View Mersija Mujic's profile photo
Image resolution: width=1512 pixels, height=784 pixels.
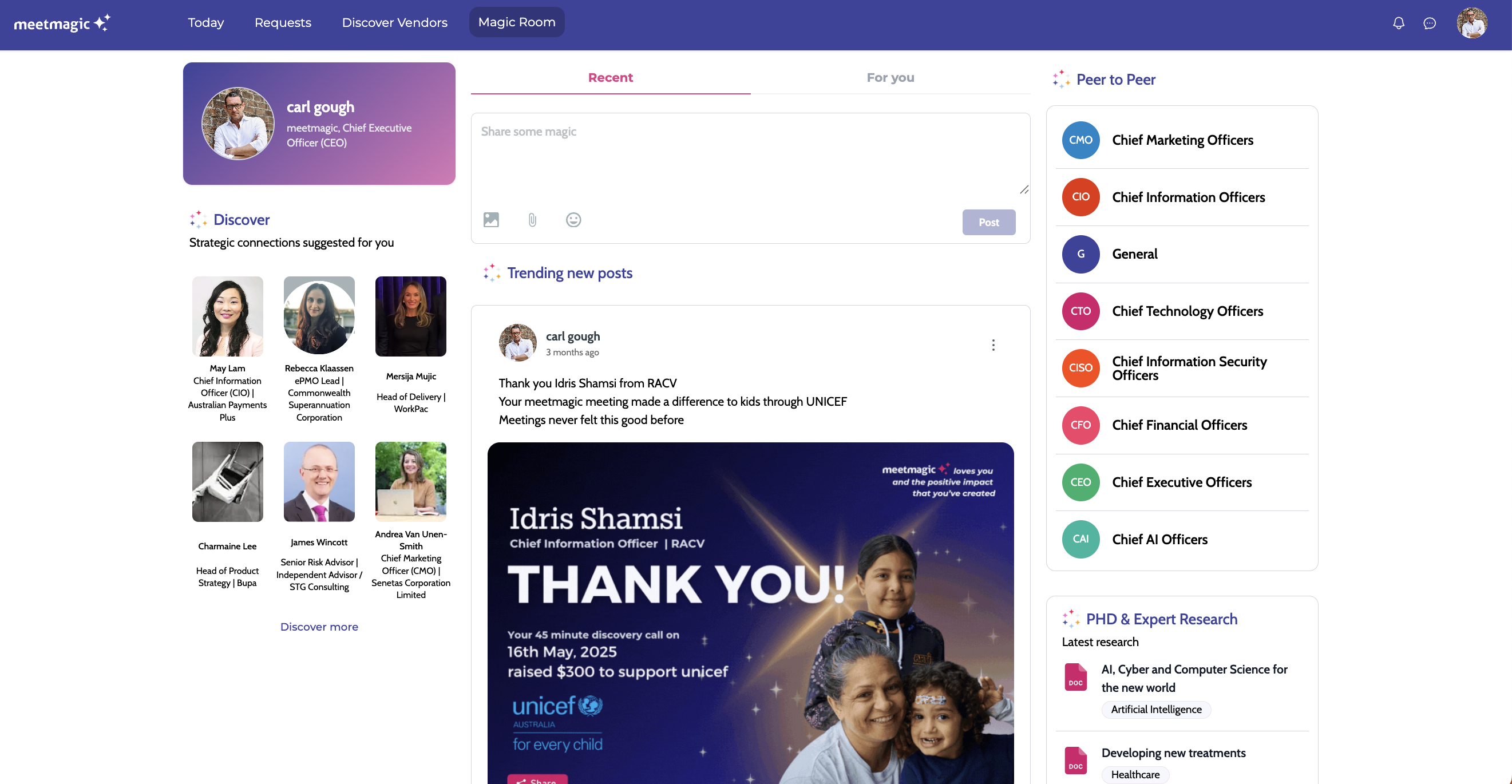pos(411,316)
